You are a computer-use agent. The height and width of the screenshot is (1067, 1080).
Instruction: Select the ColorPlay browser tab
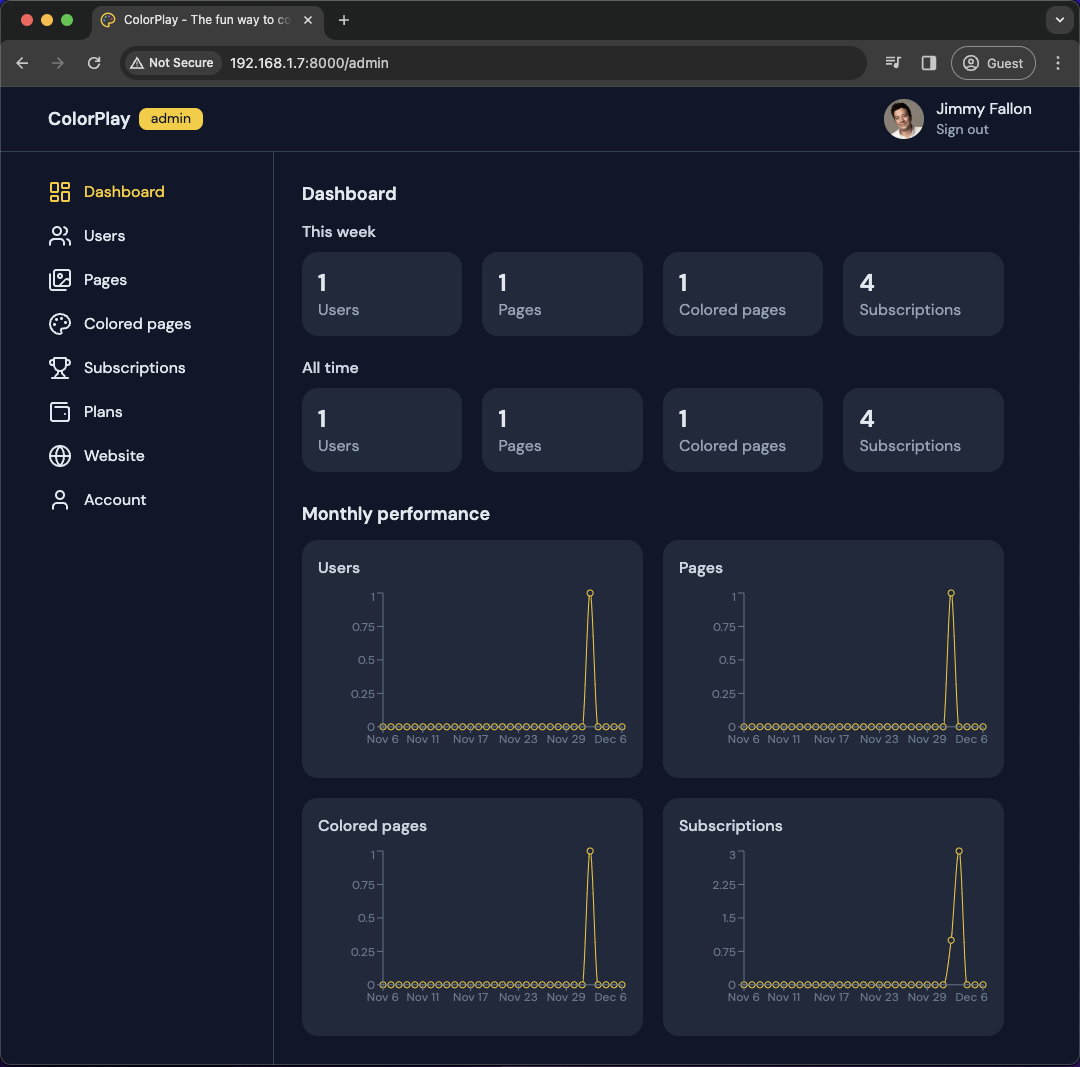pos(200,20)
